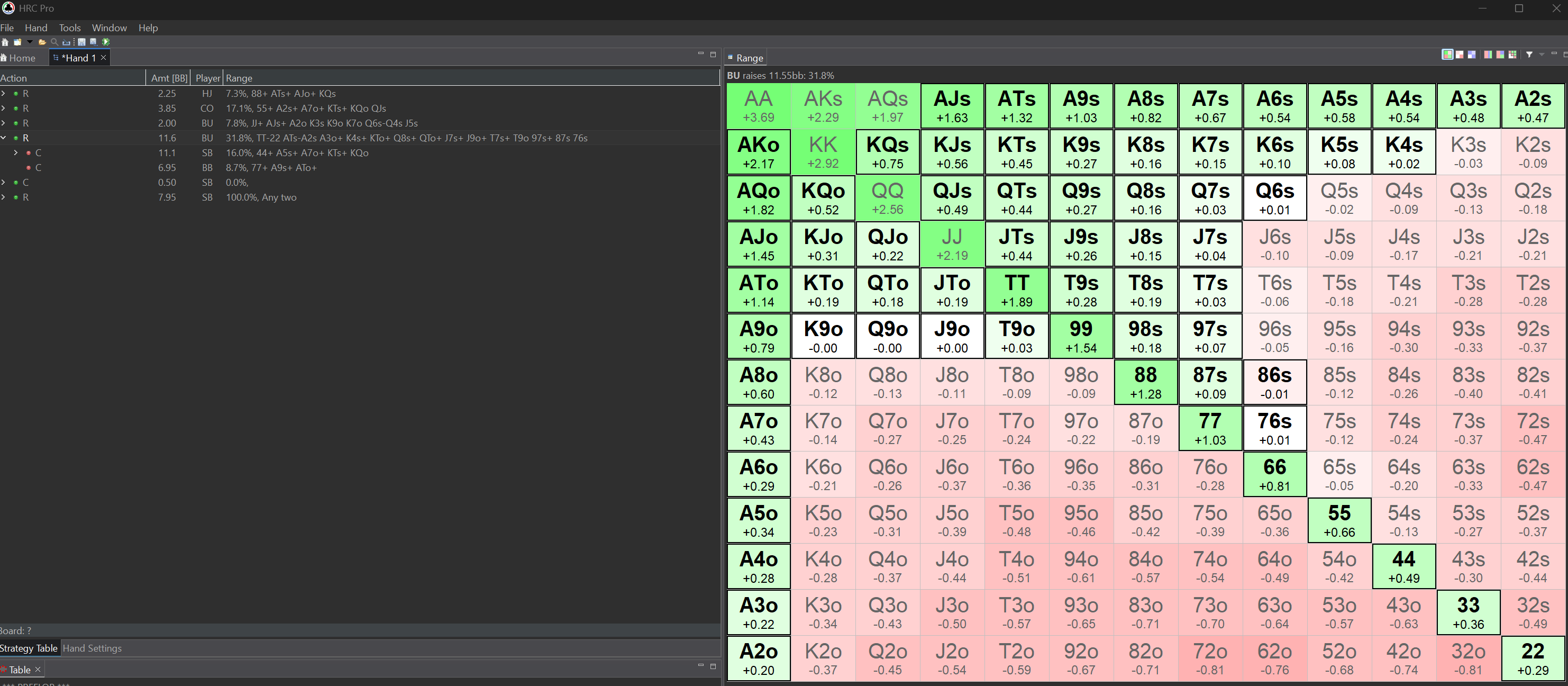
Task: Open the File menu
Action: [7, 28]
